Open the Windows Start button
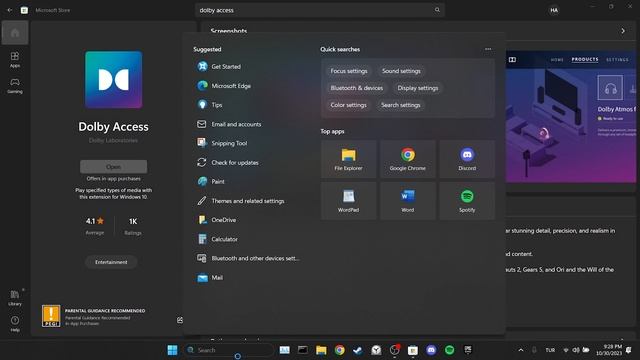Screen dimensions: 640x360 tap(173, 350)
